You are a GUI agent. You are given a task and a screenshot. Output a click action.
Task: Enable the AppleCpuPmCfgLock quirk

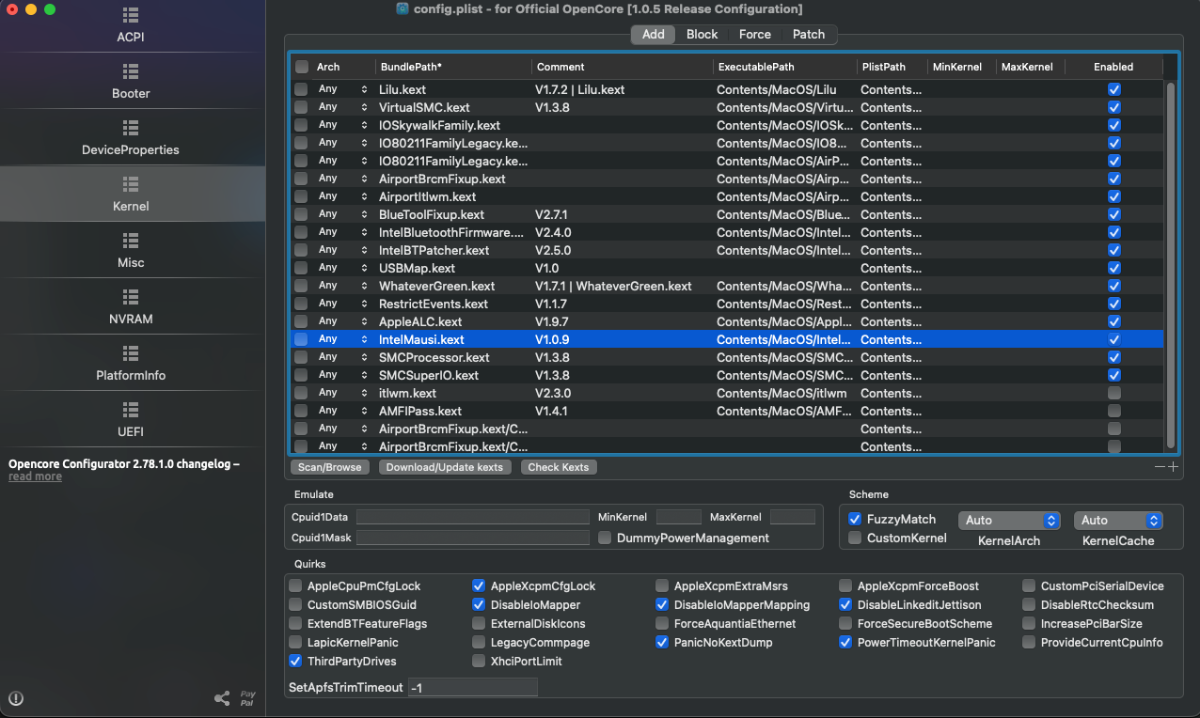(295, 586)
